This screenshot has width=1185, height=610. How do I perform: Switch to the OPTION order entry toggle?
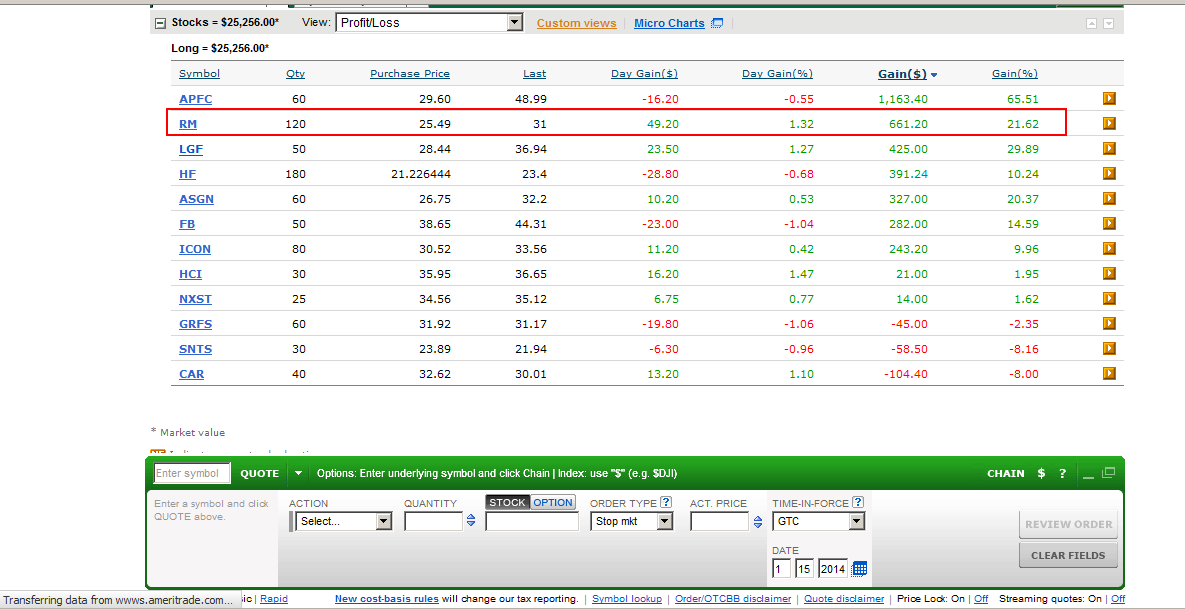[x=555, y=502]
